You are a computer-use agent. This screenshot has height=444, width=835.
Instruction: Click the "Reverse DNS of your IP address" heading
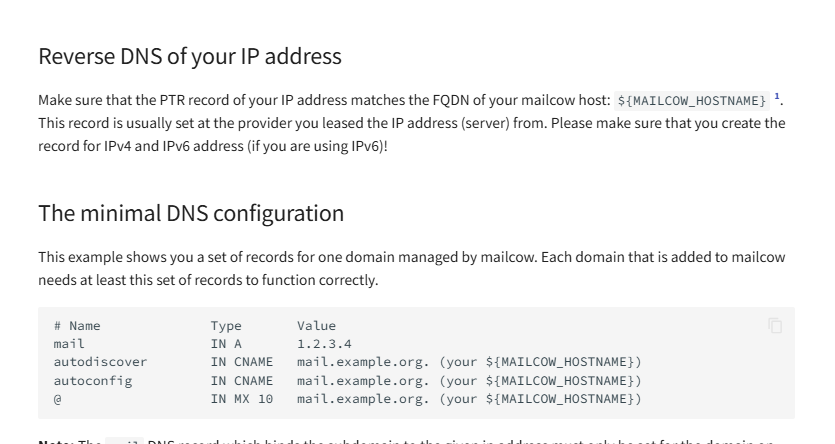[190, 57]
